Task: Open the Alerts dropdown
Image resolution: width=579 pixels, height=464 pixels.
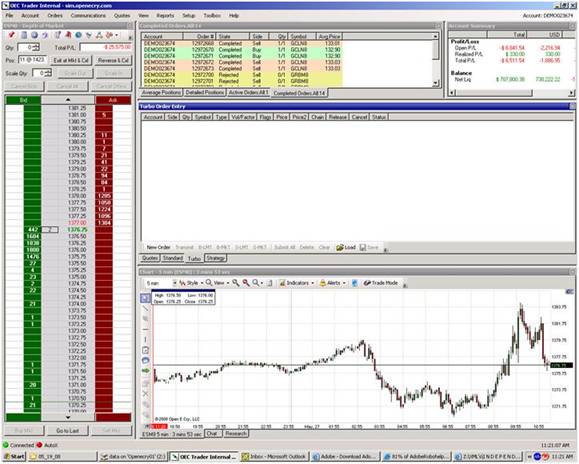Action: point(333,283)
